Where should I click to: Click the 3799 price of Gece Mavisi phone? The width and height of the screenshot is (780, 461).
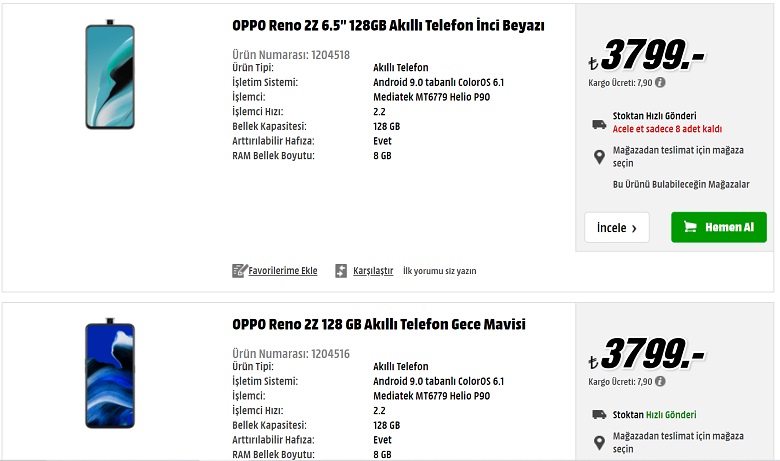coord(647,353)
